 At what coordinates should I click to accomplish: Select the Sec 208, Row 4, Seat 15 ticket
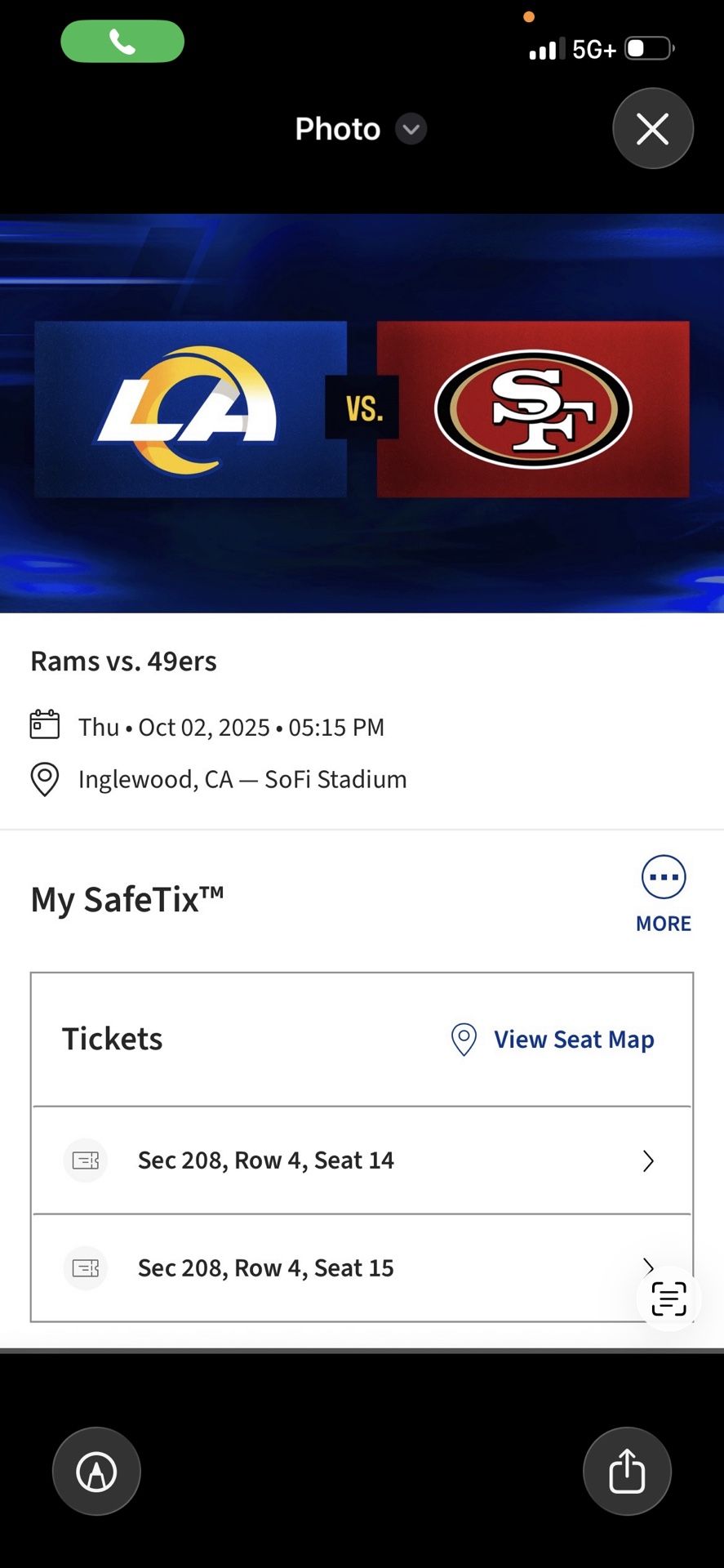pos(266,1268)
